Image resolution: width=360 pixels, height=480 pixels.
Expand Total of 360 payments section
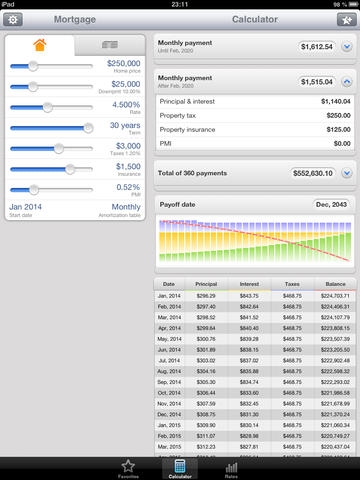tap(347, 173)
